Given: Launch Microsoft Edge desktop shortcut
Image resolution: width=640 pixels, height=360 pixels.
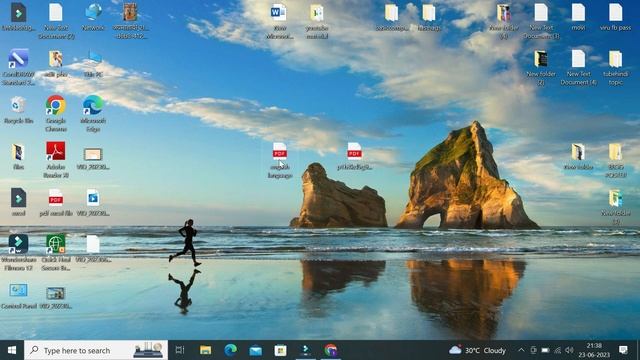Looking at the screenshot, I should (93, 113).
